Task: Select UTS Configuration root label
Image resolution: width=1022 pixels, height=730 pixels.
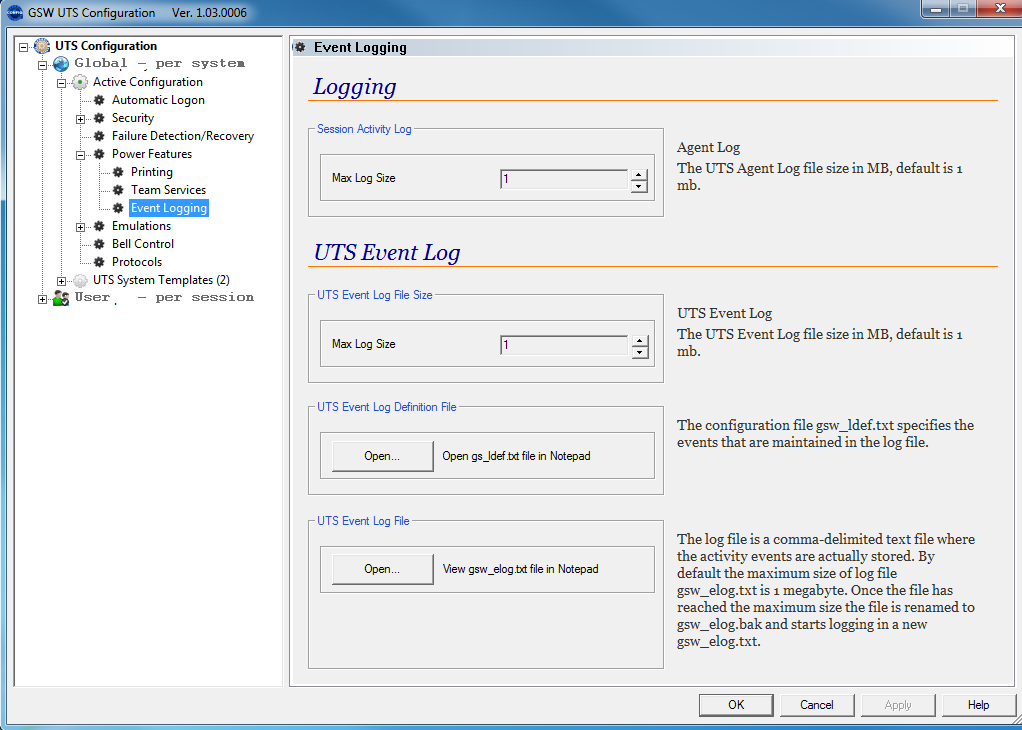Action: (x=106, y=46)
